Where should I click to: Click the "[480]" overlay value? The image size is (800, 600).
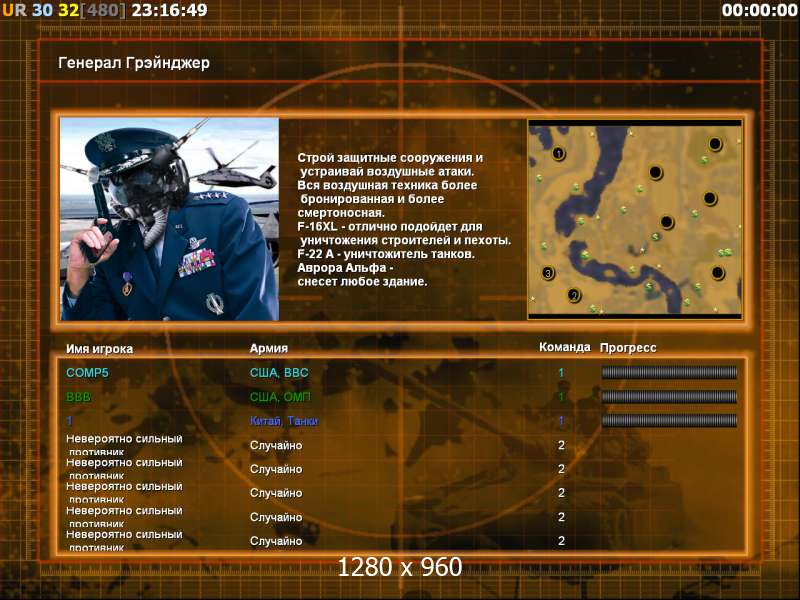103,10
